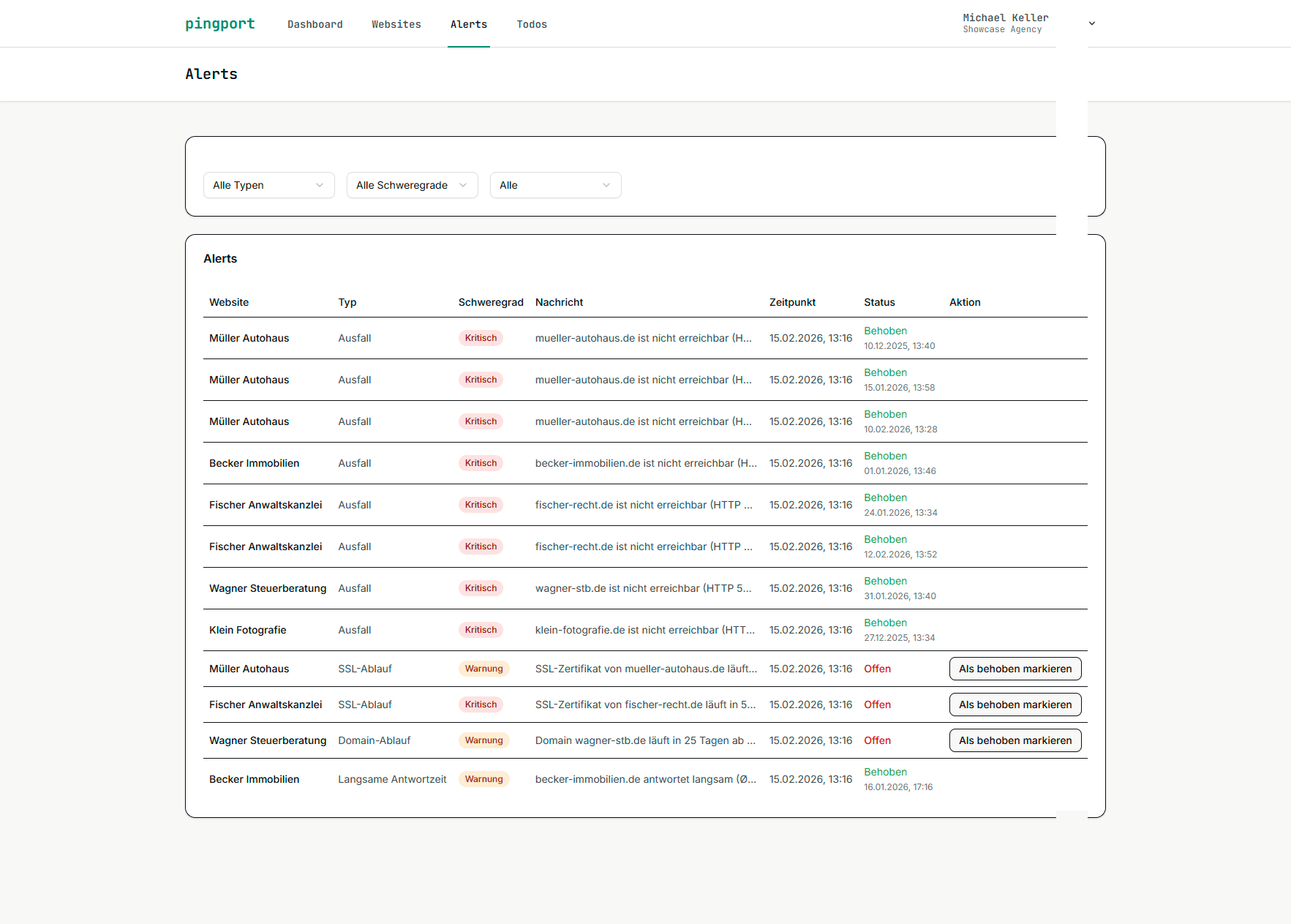Click the Behoben status for Klein Fotografie
The height and width of the screenshot is (924, 1291).
(x=885, y=623)
